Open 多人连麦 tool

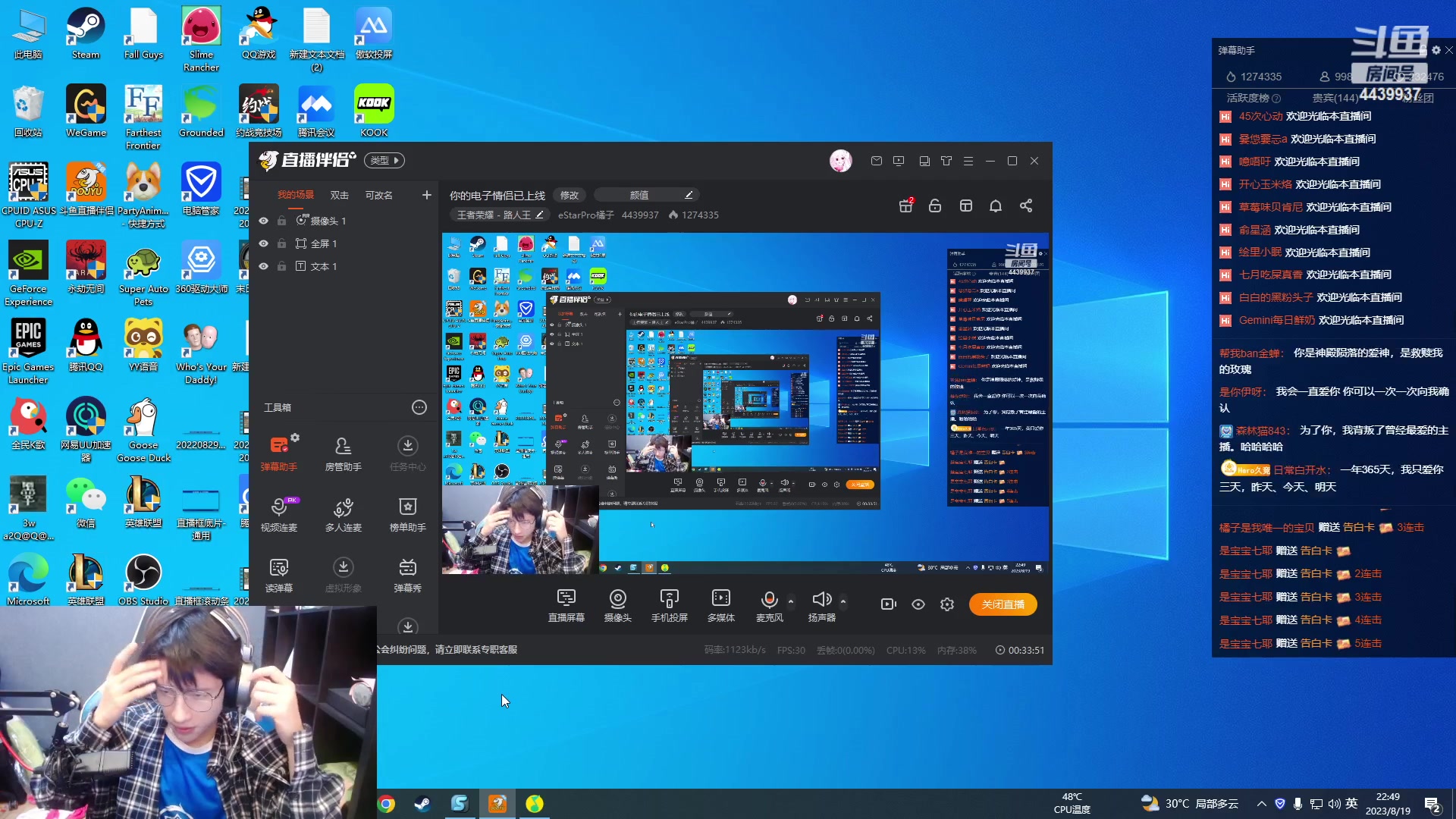click(343, 513)
